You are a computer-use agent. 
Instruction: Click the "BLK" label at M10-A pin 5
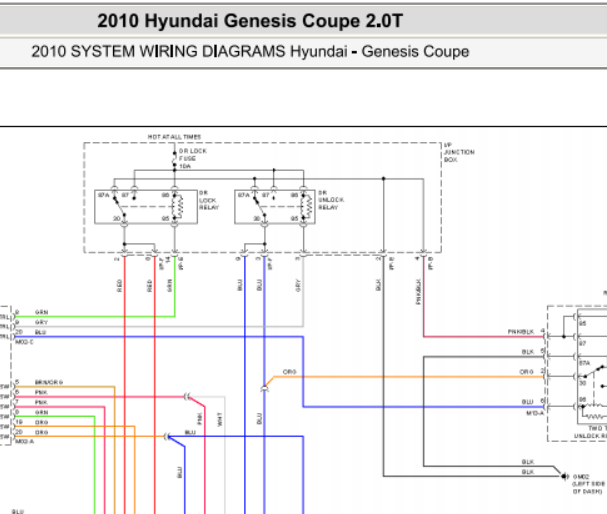(x=528, y=352)
